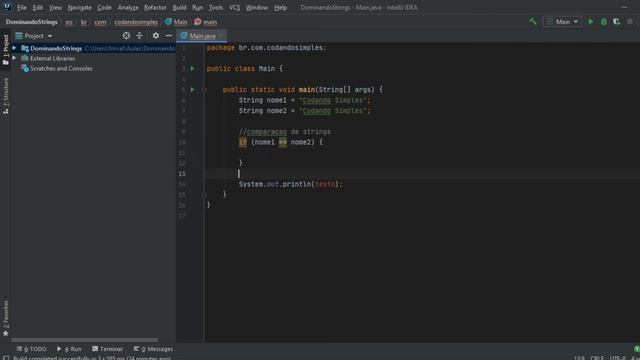This screenshot has width=640, height=360.
Task: Place cursor on the comparacao comment line
Action: 284,132
